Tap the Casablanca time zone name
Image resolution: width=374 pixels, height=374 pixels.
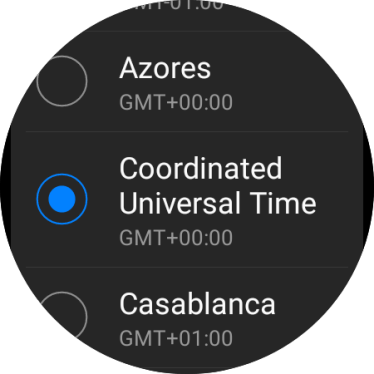point(197,304)
